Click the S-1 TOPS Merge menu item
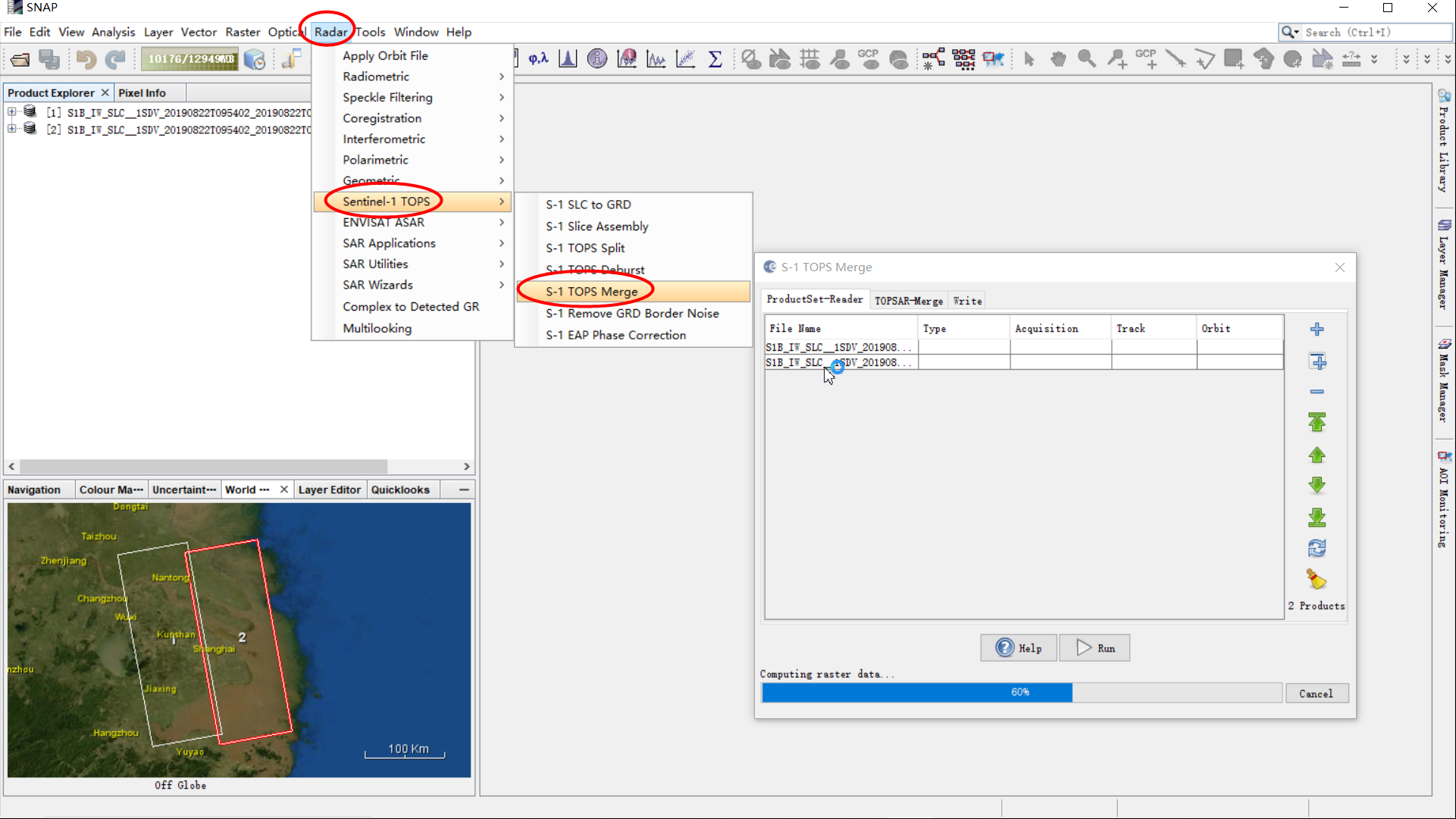 coord(591,290)
